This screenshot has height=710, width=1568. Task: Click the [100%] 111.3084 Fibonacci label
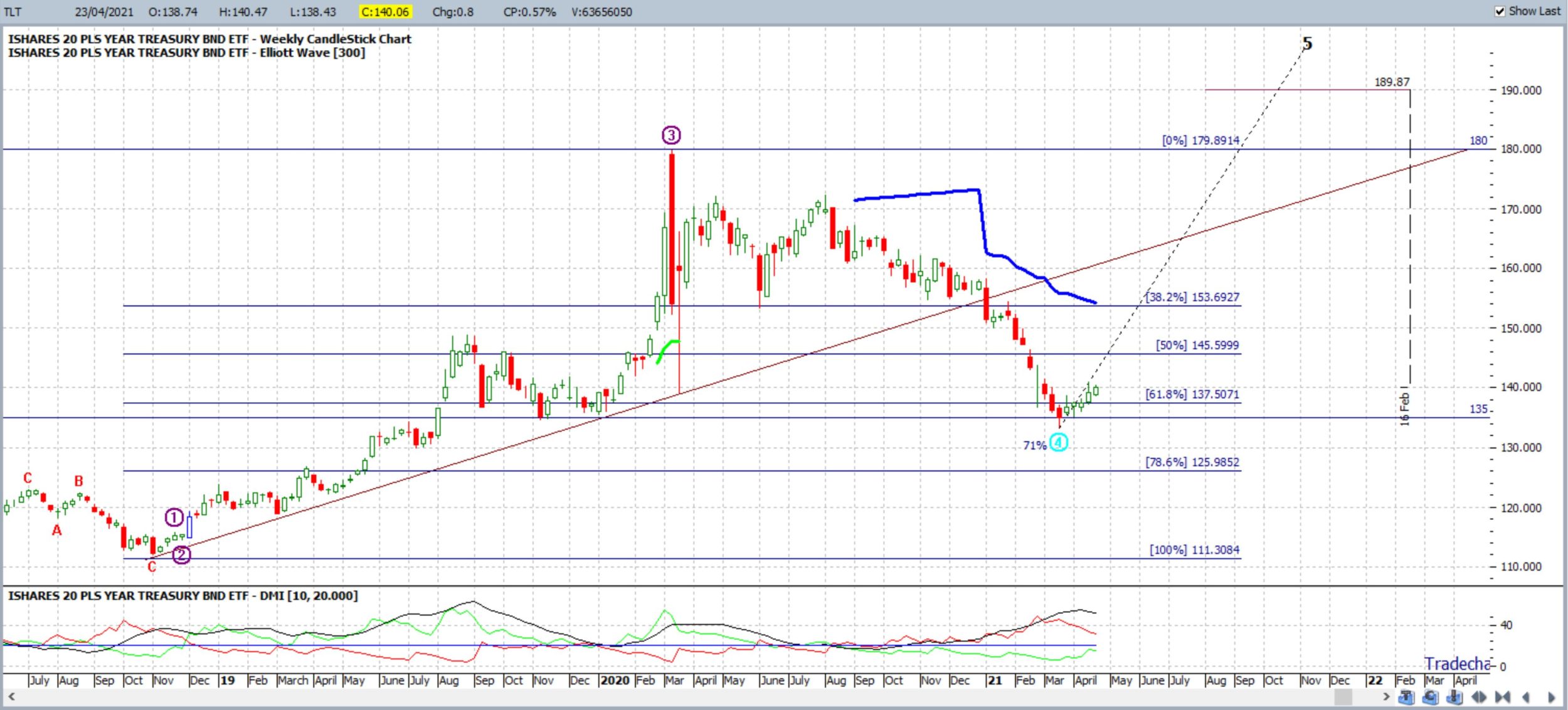[x=1194, y=550]
